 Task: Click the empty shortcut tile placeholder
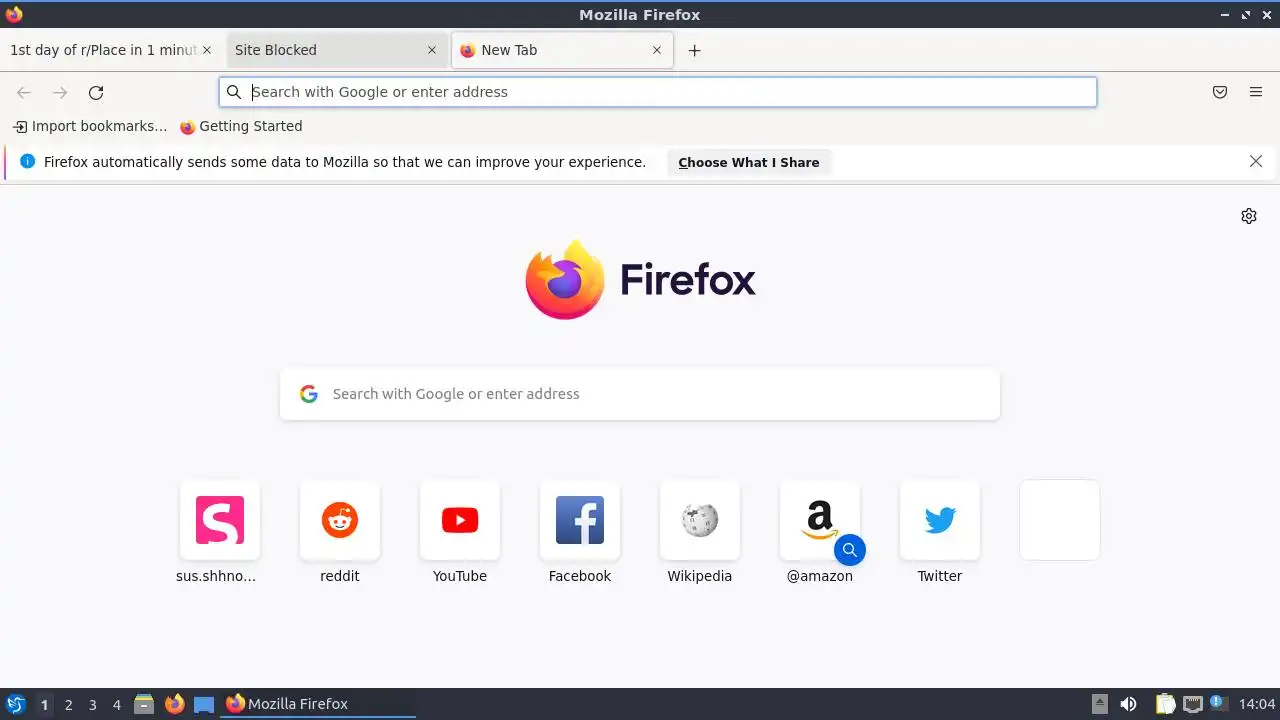pos(1060,520)
